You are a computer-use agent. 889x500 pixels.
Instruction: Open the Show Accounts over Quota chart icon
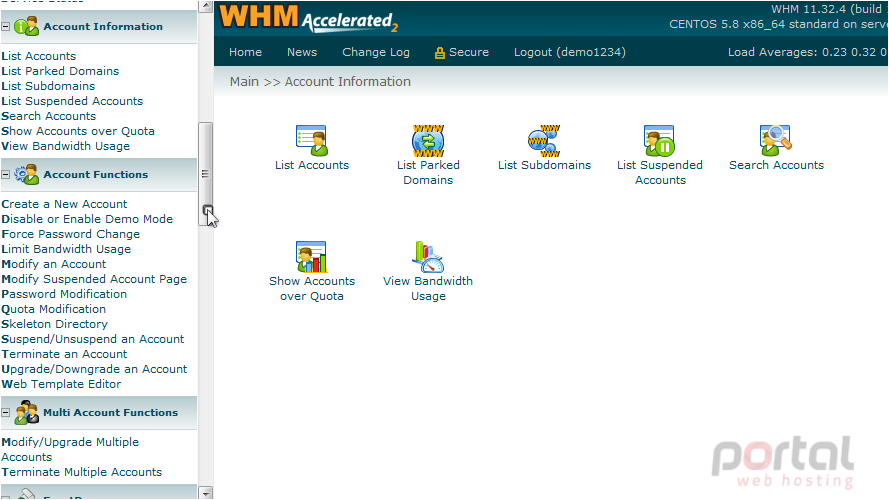click(312, 257)
